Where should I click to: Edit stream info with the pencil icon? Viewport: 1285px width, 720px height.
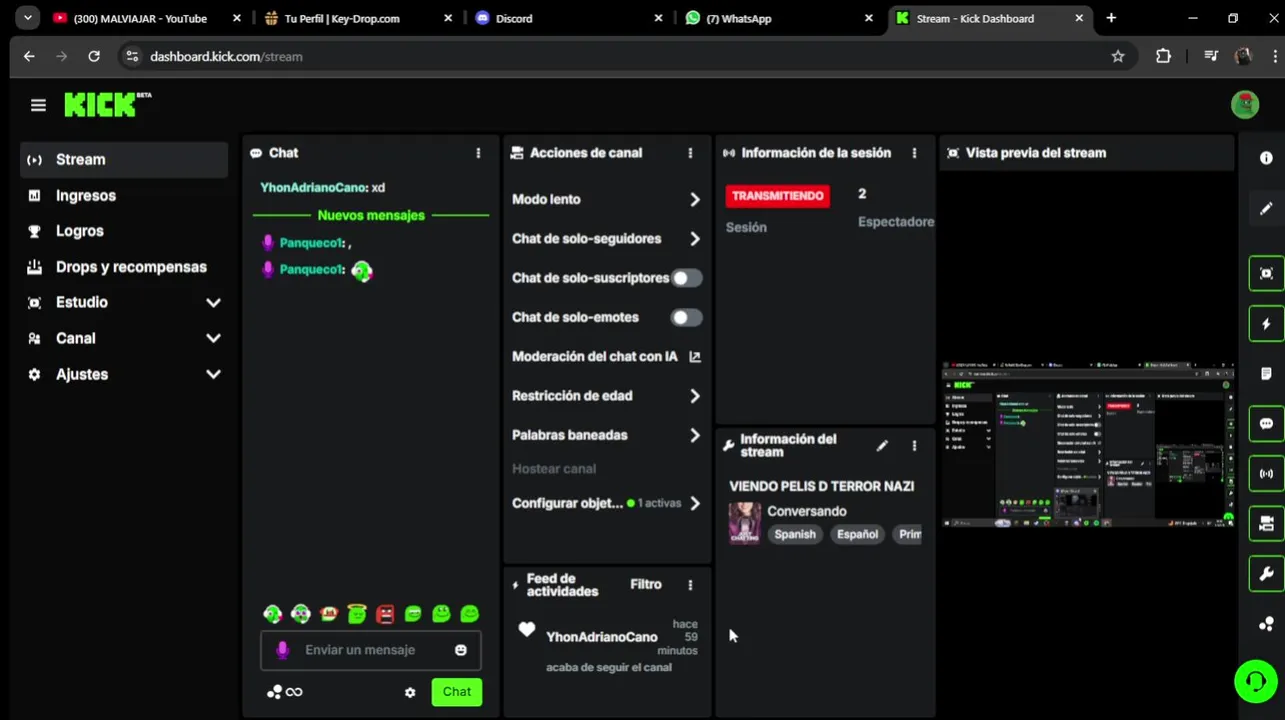(x=882, y=446)
